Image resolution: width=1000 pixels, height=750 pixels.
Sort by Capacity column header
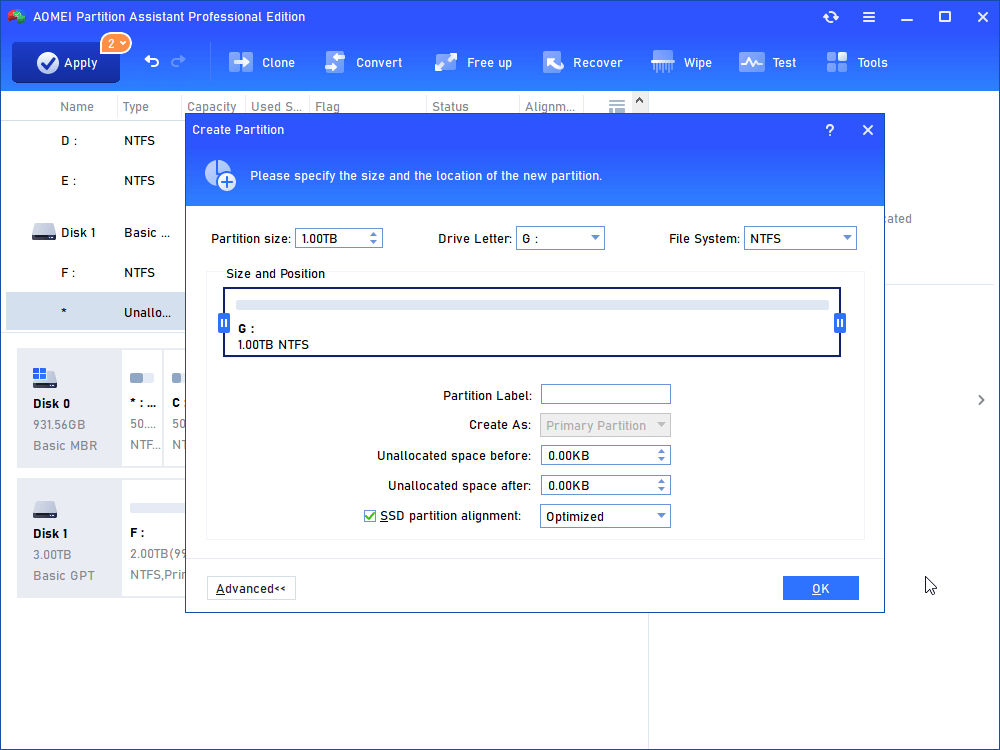coord(211,107)
